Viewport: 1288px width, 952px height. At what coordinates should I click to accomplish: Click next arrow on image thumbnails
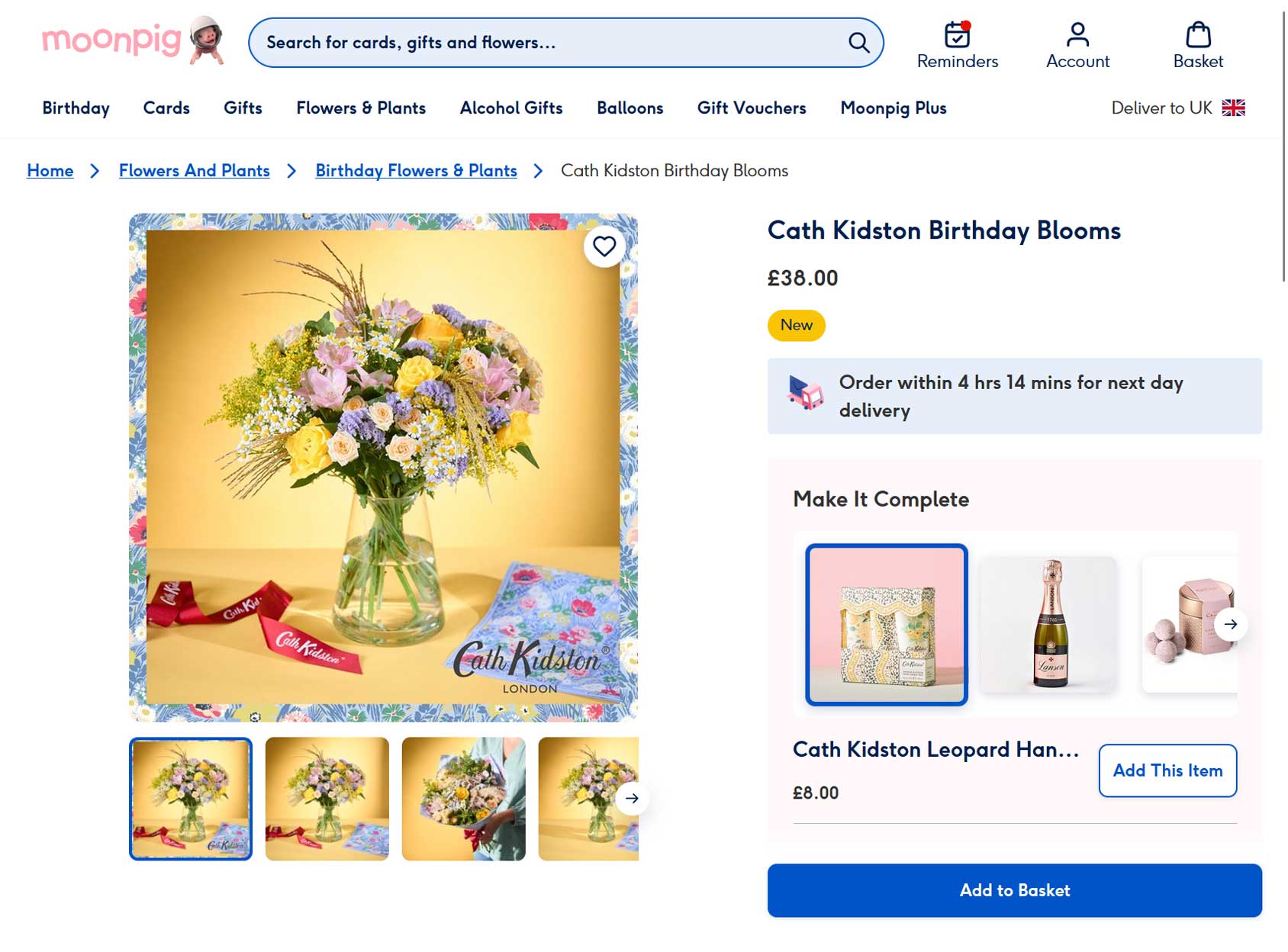[632, 799]
